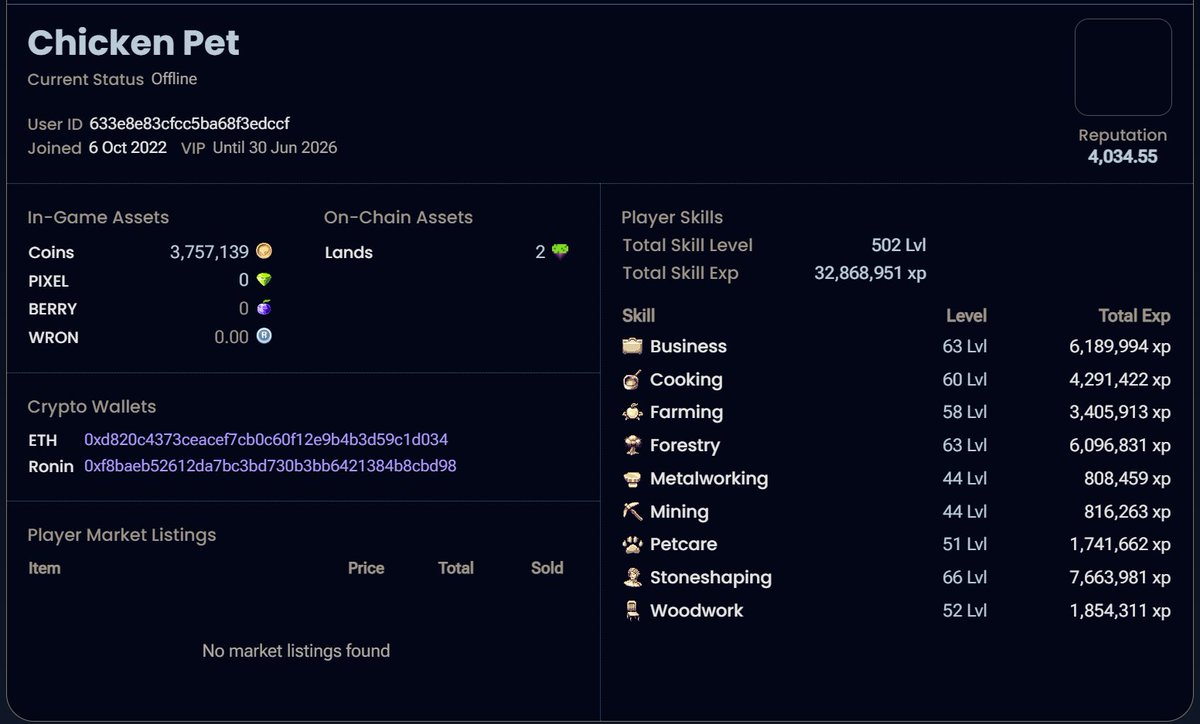Click the Business skill name
Image resolution: width=1200 pixels, height=724 pixels.
click(688, 346)
